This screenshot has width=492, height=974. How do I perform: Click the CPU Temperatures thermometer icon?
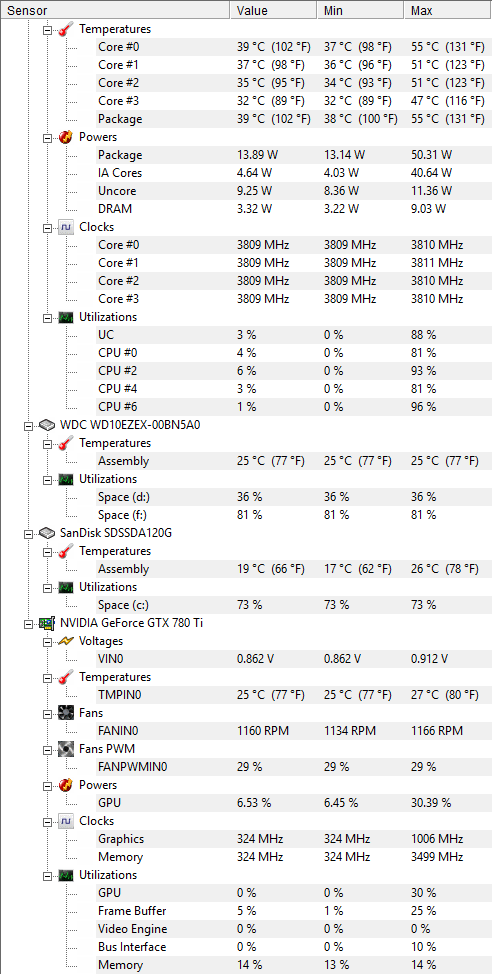coord(66,29)
